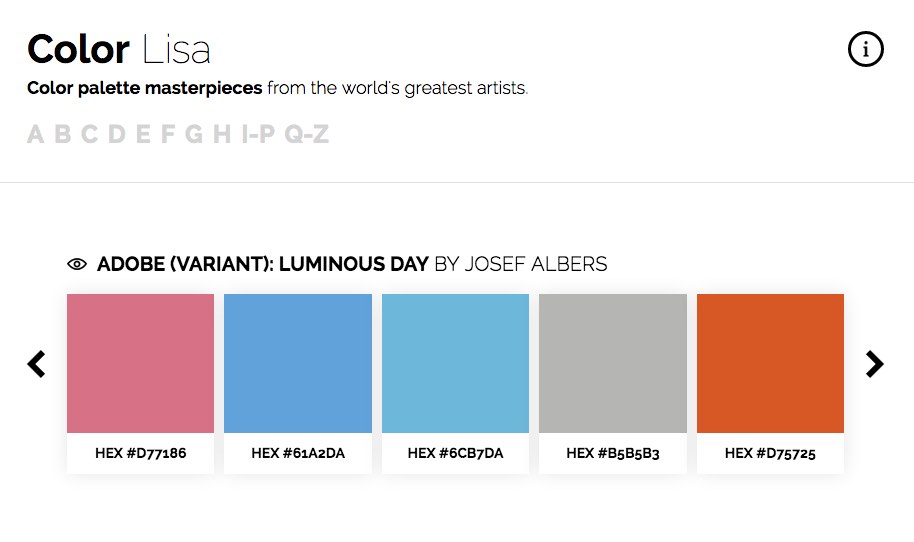
Task: Open the Adobe (Variant): Luminous Day title link
Action: point(262,265)
